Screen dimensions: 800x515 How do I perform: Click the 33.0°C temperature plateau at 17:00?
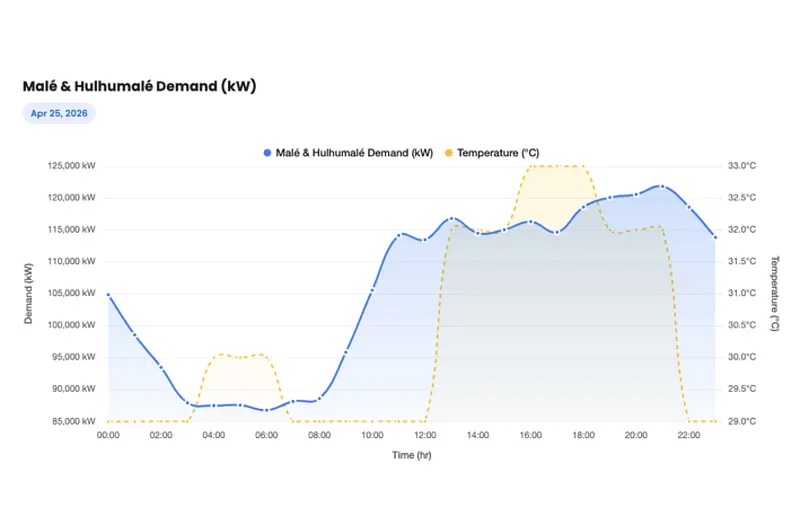(556, 166)
